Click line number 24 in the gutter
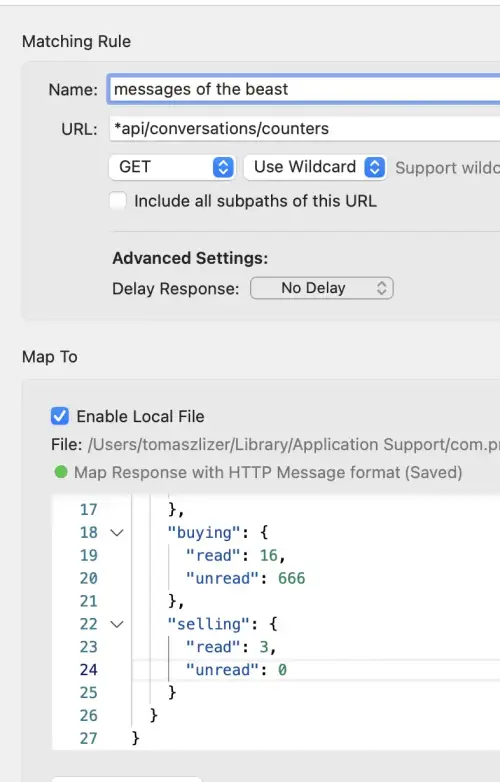 pyautogui.click(x=88, y=670)
